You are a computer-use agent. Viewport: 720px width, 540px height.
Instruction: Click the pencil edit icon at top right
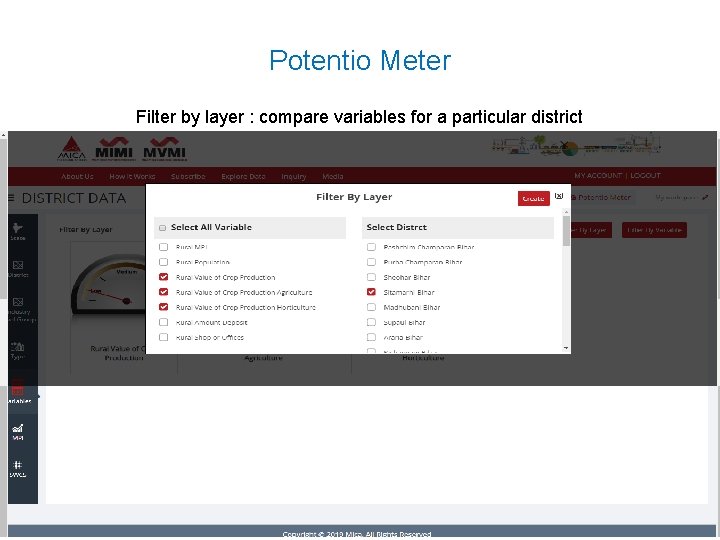pos(705,197)
